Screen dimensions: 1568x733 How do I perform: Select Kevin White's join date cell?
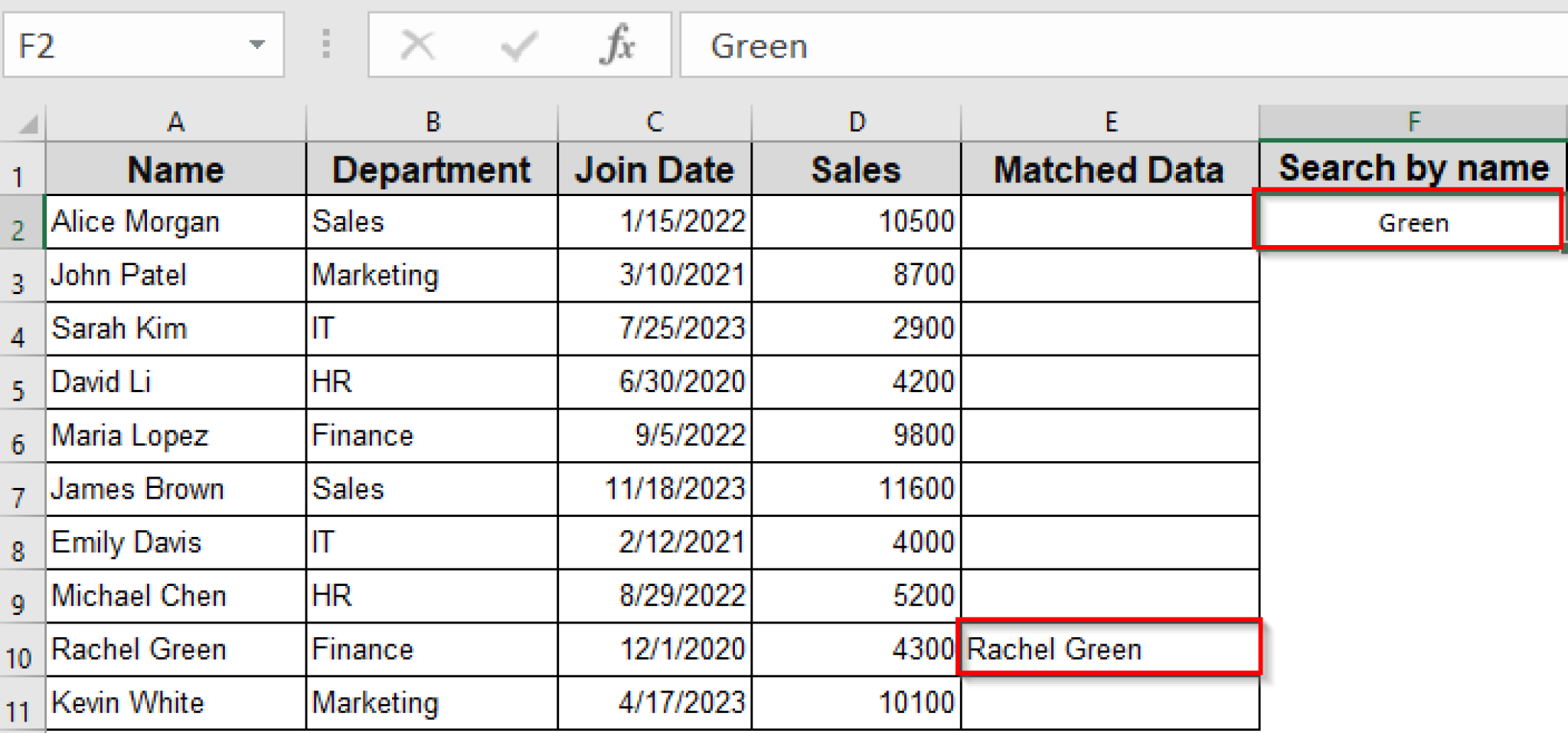[x=653, y=702]
